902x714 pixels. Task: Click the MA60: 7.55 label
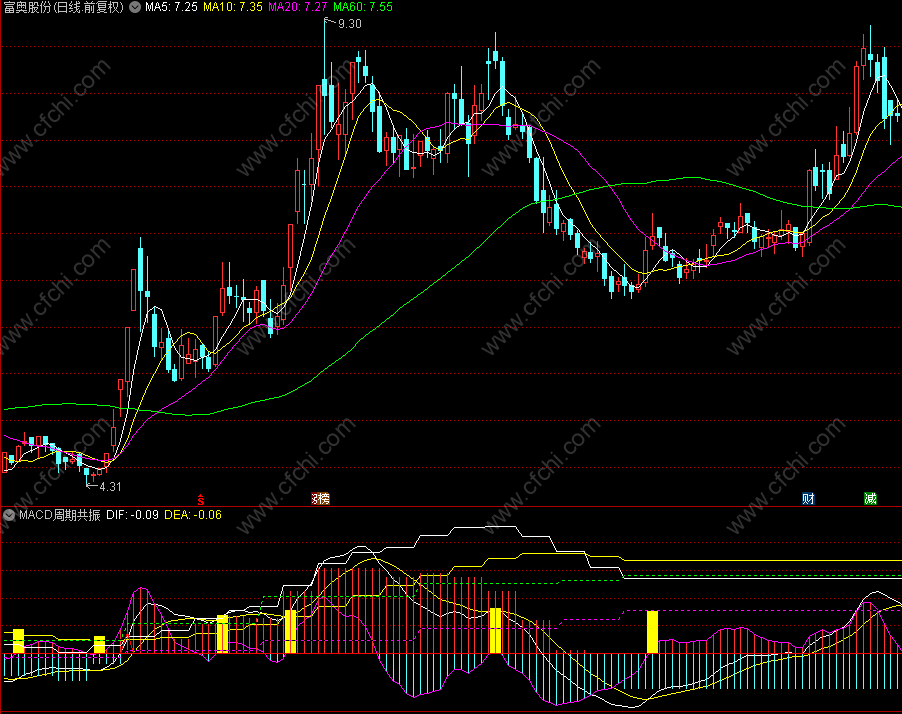pyautogui.click(x=362, y=7)
